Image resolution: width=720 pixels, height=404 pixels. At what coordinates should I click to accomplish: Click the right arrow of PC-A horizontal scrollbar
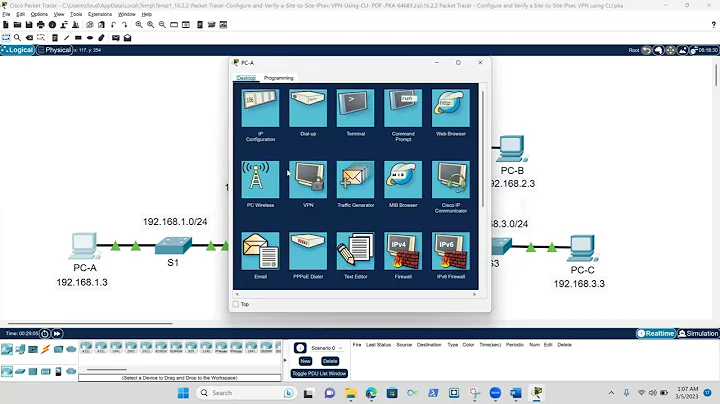(474, 294)
